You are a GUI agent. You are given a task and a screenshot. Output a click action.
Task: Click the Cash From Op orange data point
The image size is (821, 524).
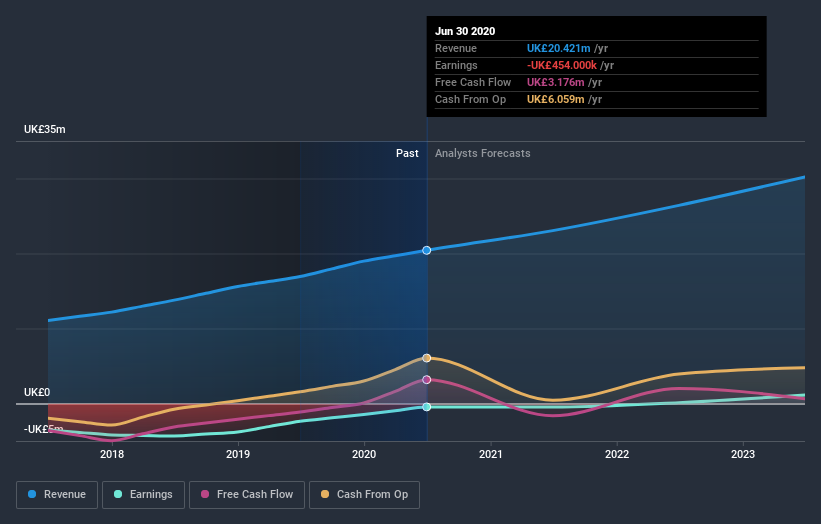427,358
